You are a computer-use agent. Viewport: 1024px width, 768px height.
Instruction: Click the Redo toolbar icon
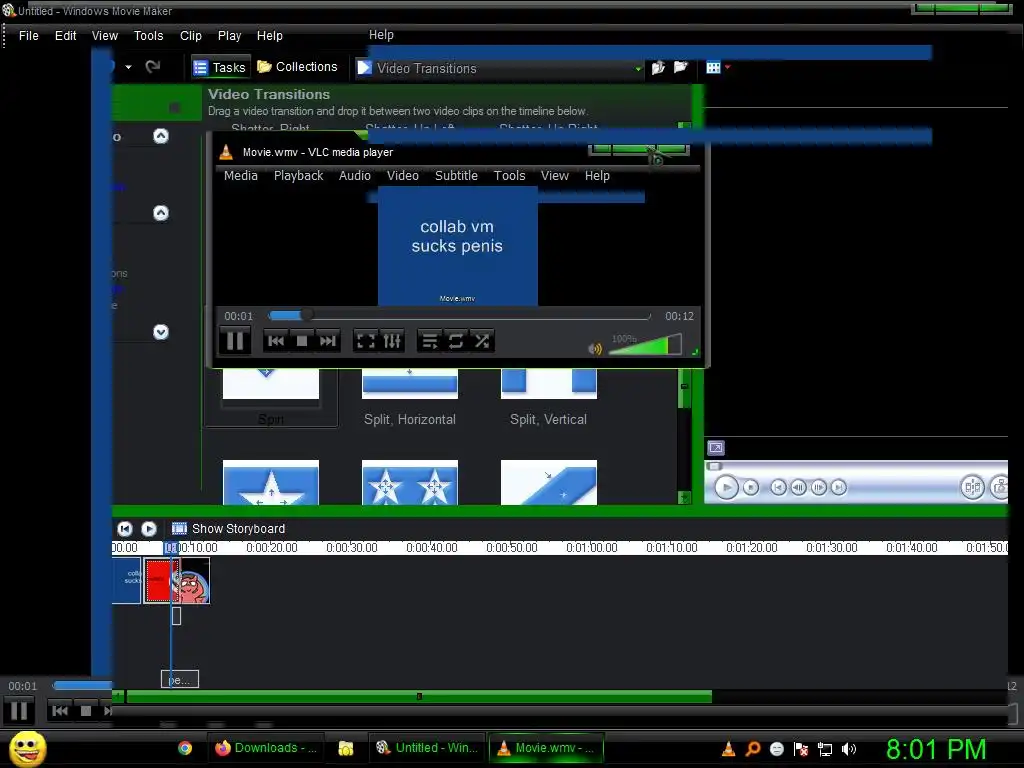click(153, 67)
